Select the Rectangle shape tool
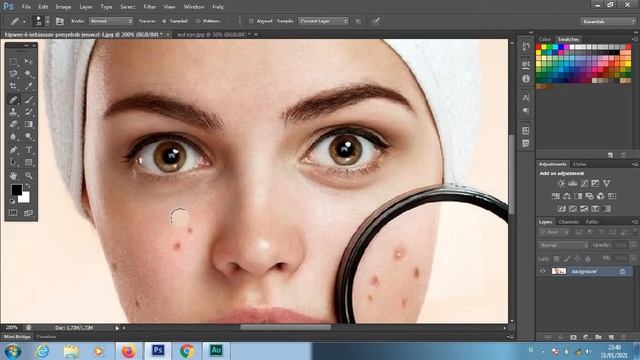The image size is (640, 360). (x=29, y=162)
